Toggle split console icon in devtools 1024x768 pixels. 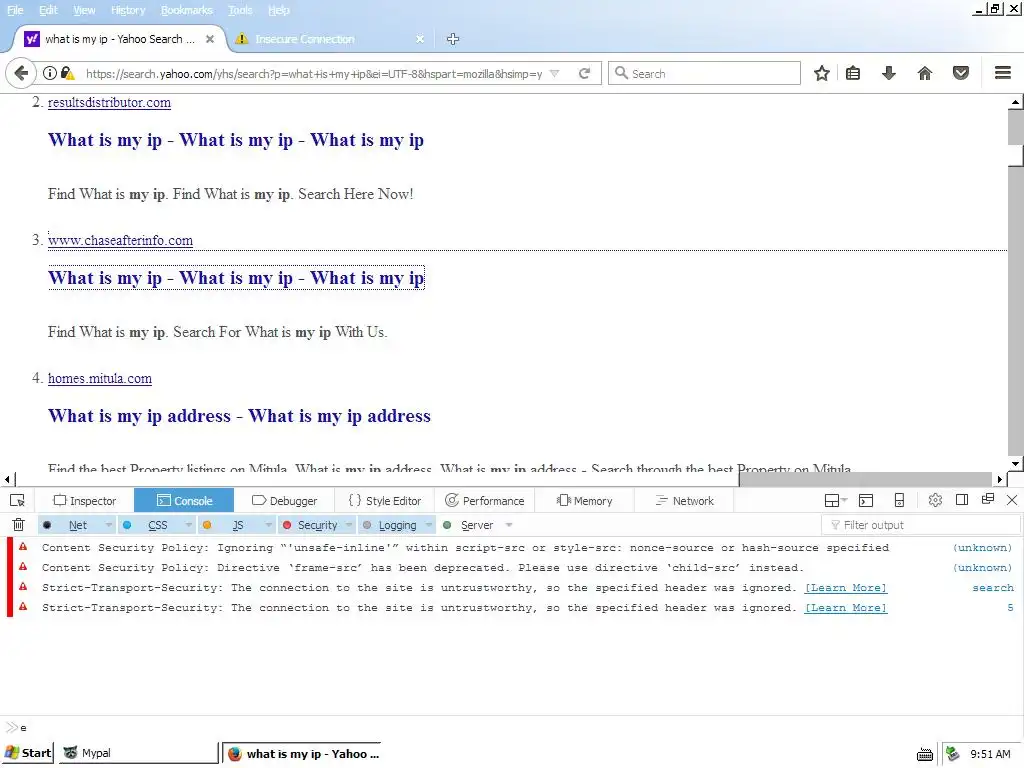tap(866, 501)
